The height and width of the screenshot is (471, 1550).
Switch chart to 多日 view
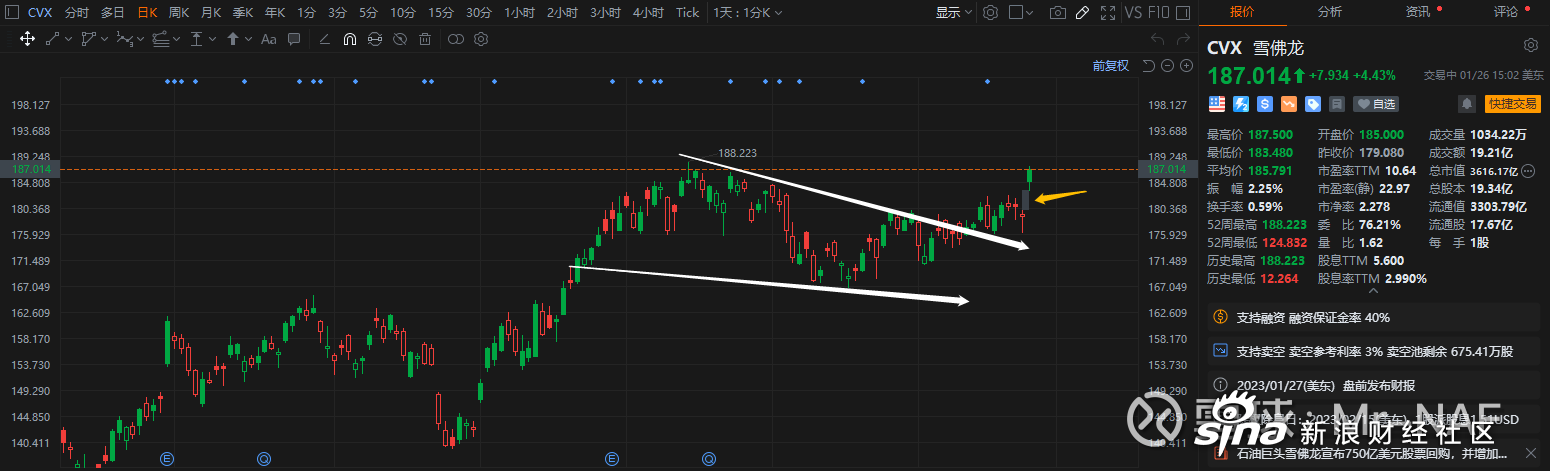(x=112, y=13)
